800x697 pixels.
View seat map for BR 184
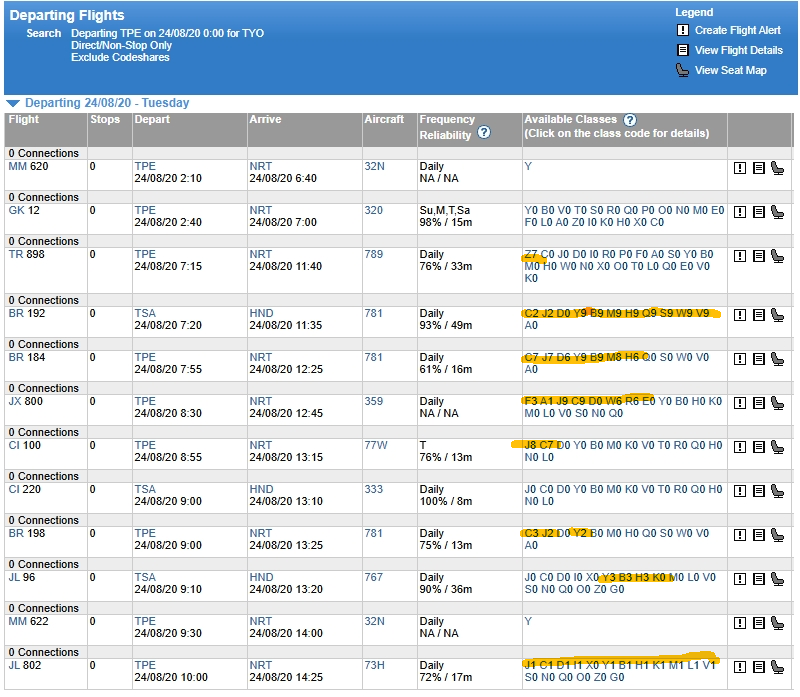pos(778,359)
